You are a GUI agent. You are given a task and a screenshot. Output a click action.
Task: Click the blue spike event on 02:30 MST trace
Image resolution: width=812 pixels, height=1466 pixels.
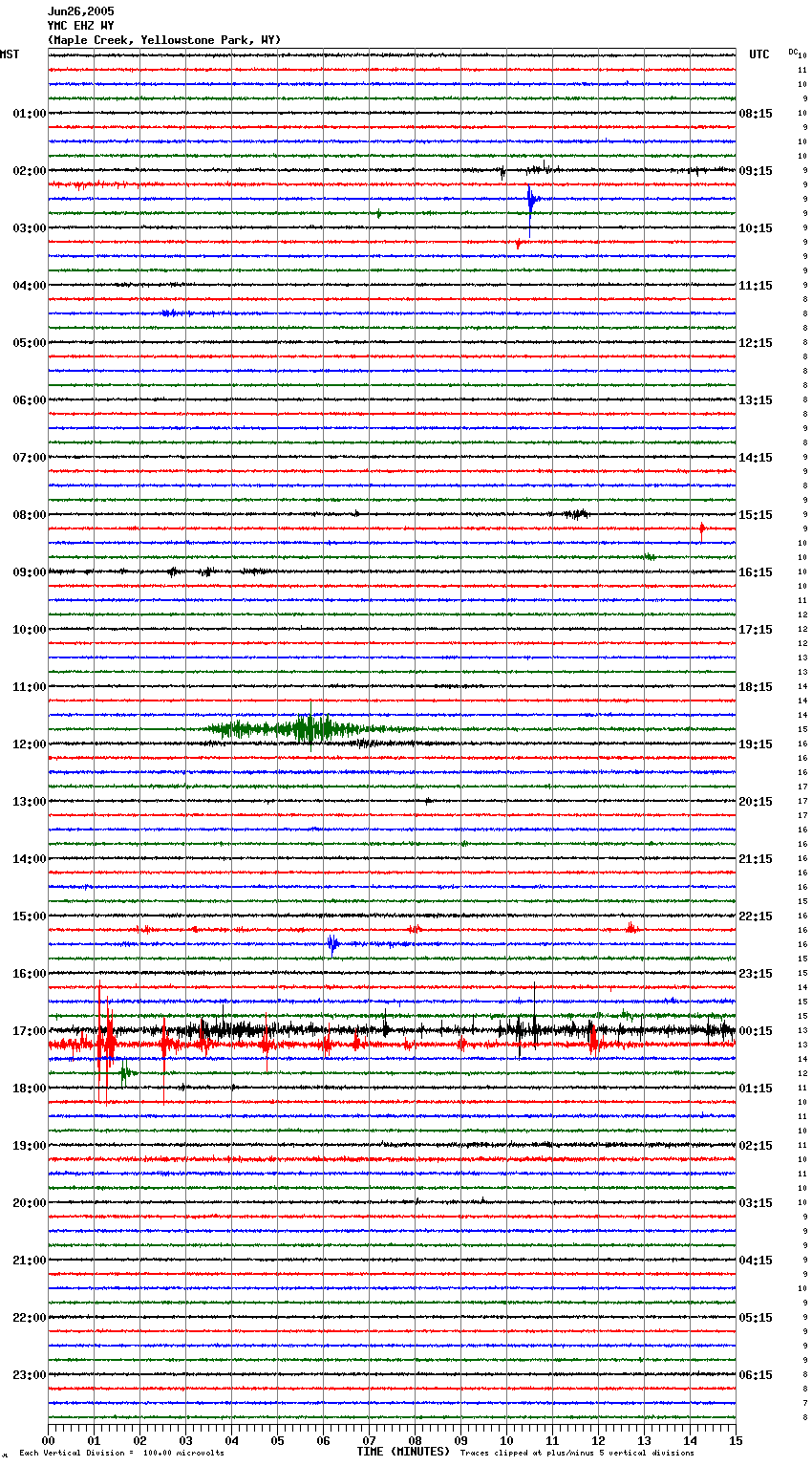tap(531, 202)
